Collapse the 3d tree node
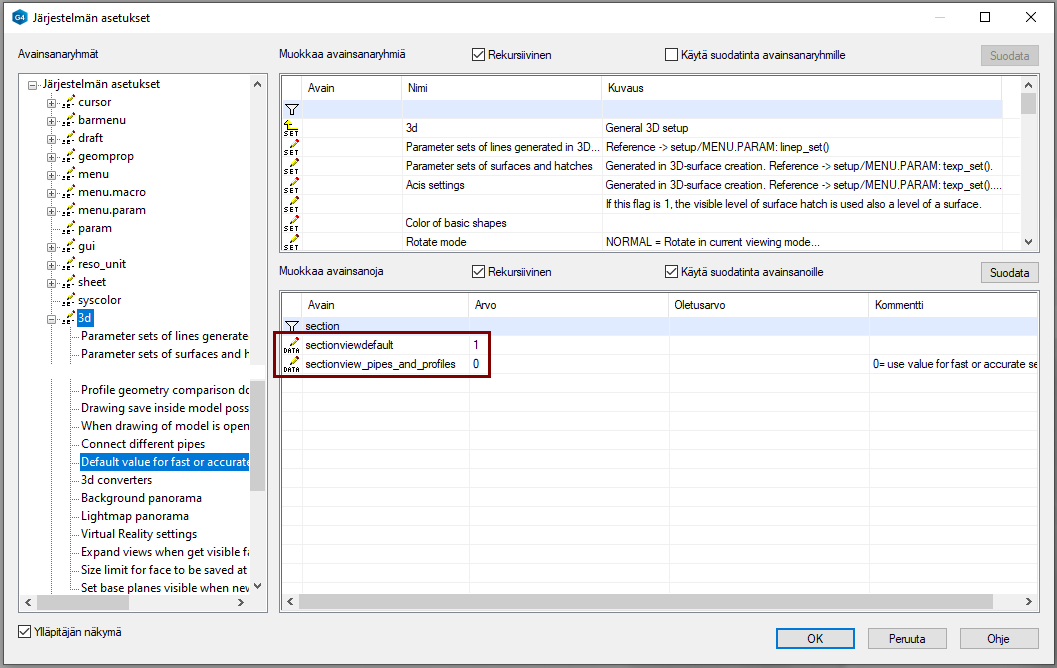The width and height of the screenshot is (1057, 668). 52,318
